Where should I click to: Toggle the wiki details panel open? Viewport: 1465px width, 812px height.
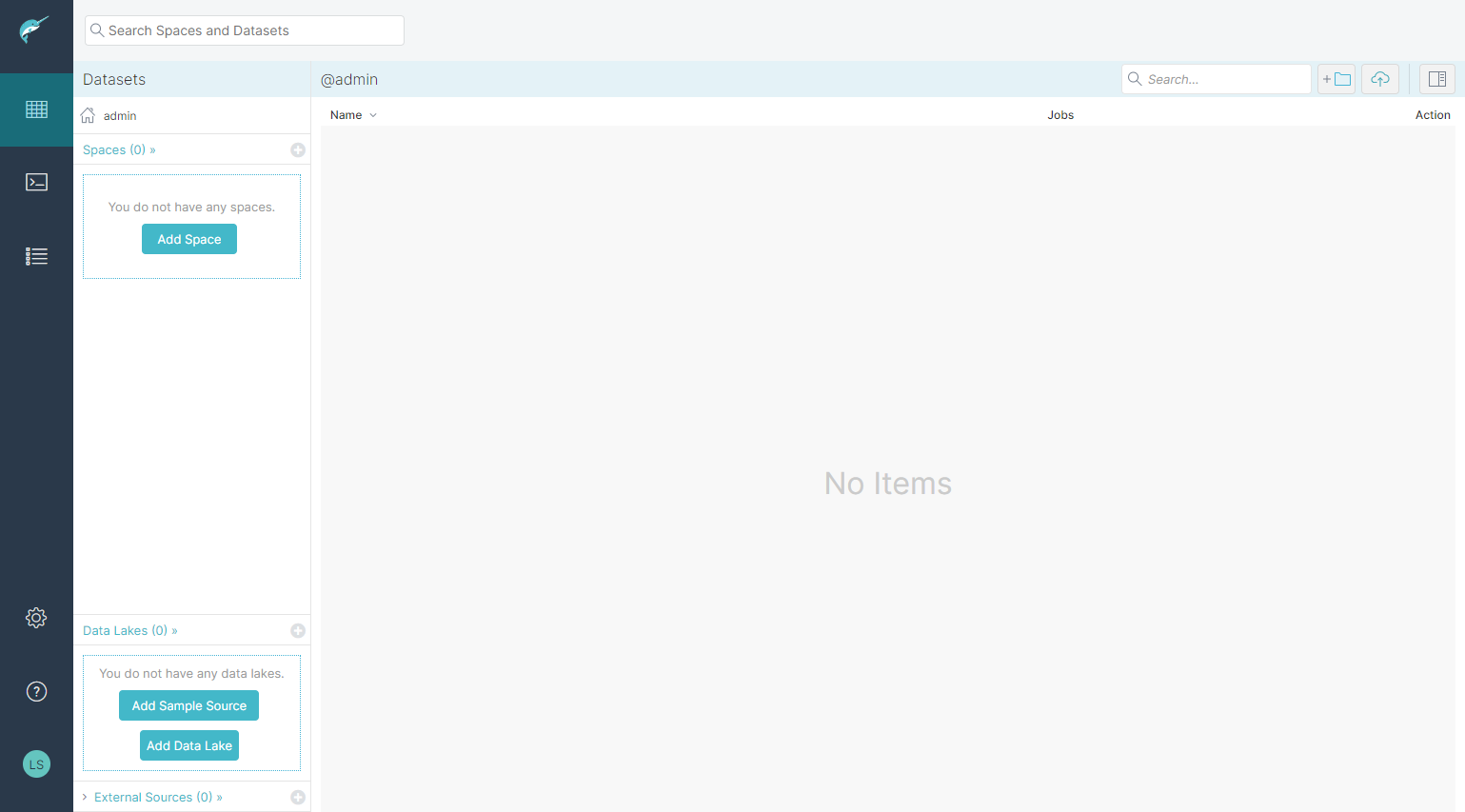click(x=1436, y=79)
